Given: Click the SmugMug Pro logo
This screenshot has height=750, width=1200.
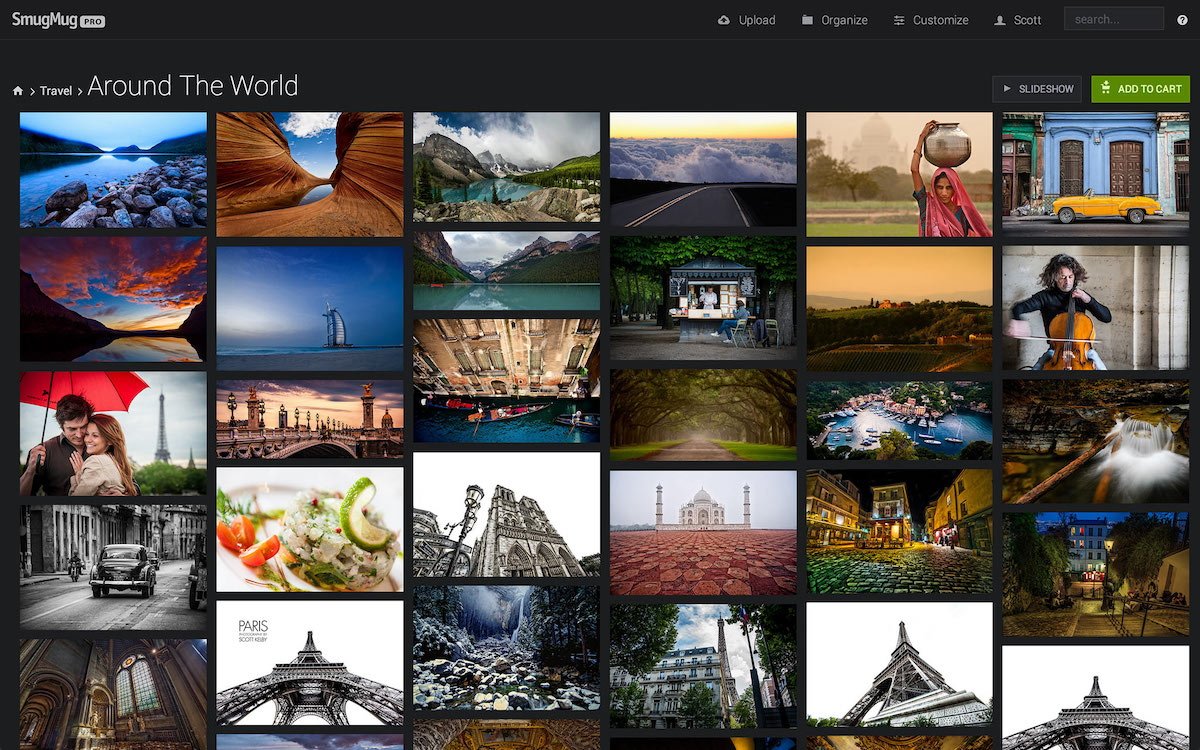Looking at the screenshot, I should point(58,20).
